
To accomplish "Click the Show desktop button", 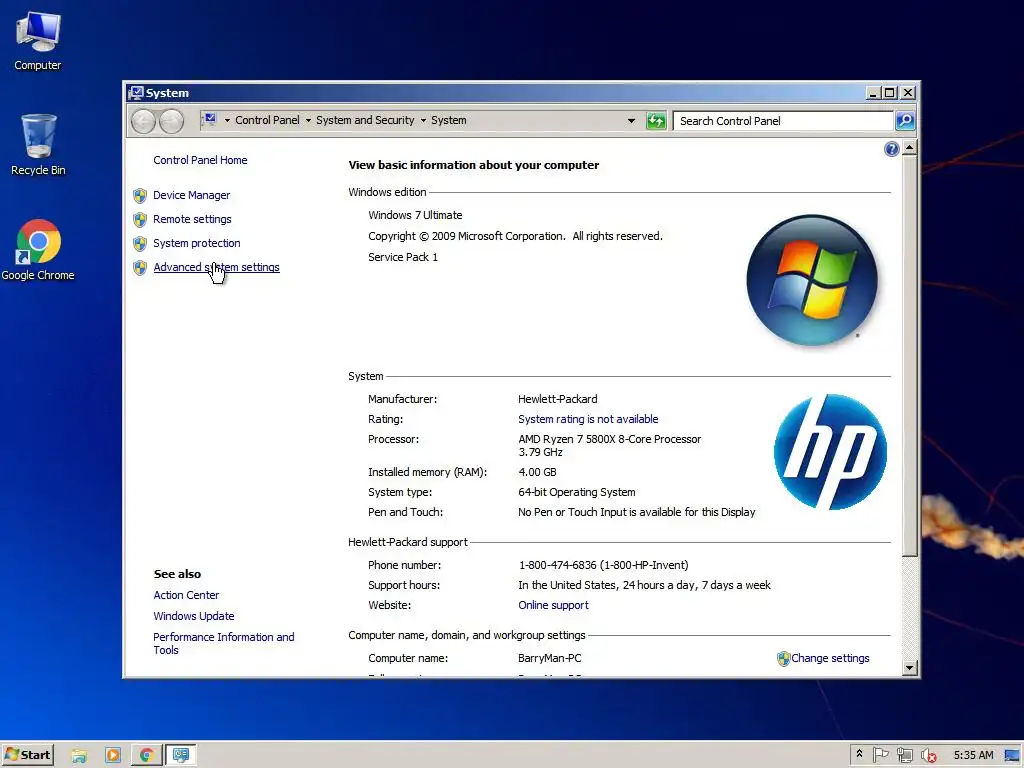I will 1013,755.
